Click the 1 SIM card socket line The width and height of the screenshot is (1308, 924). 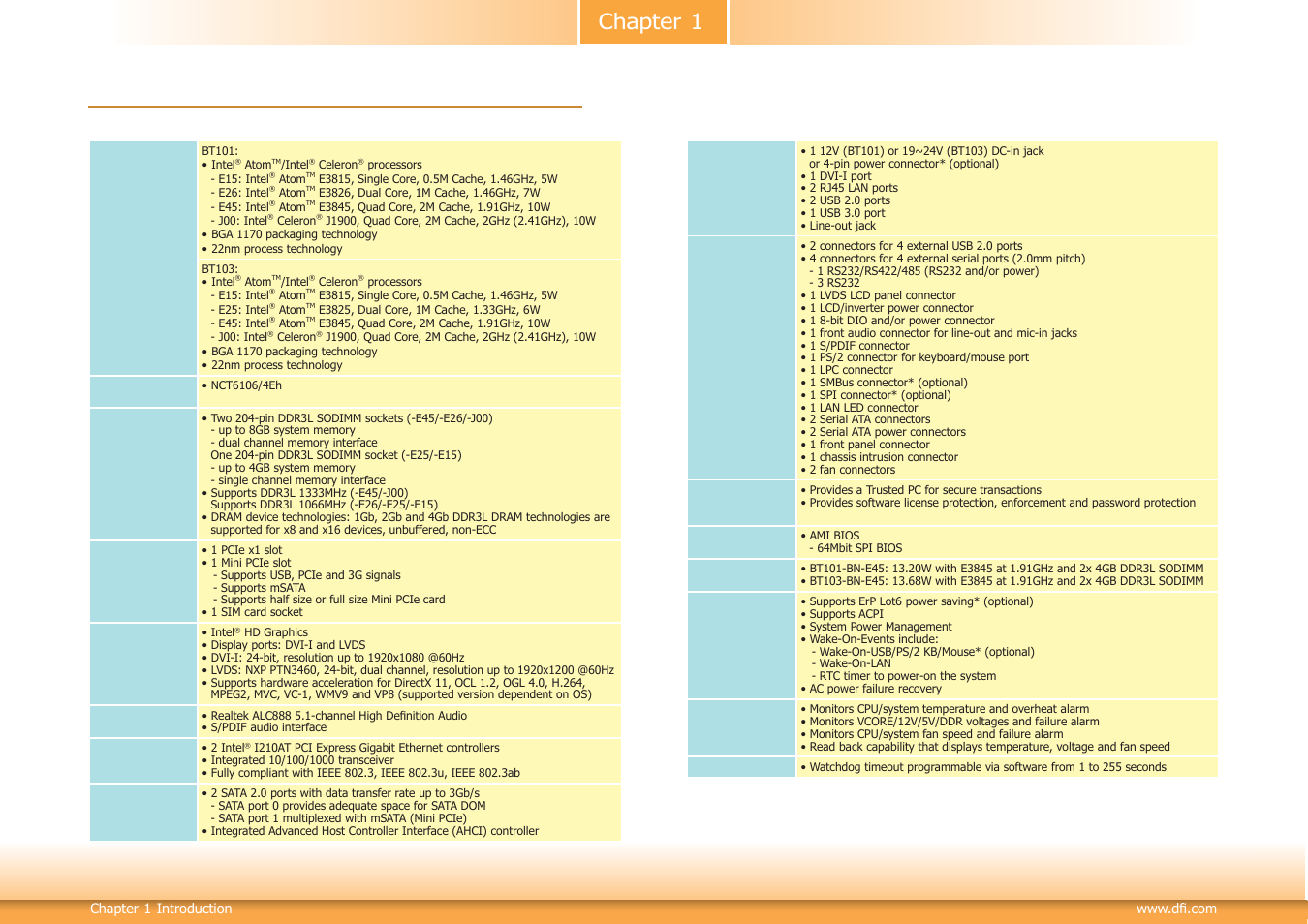[252, 612]
